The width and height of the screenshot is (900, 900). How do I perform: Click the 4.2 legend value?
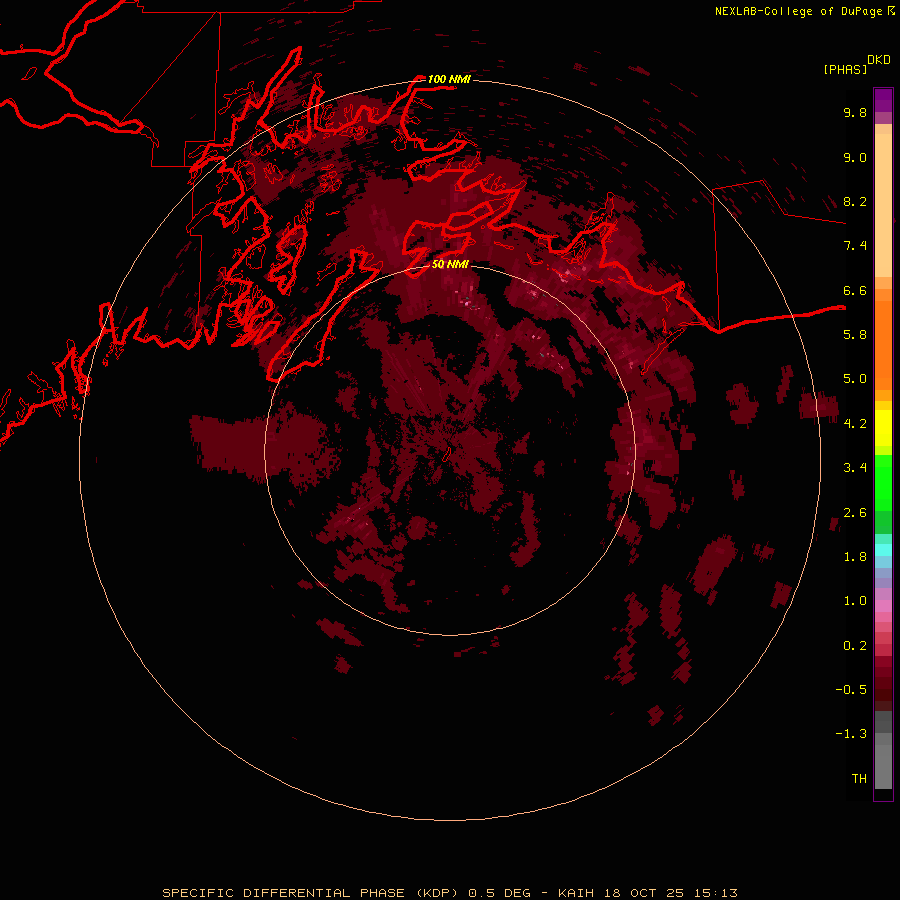855,424
